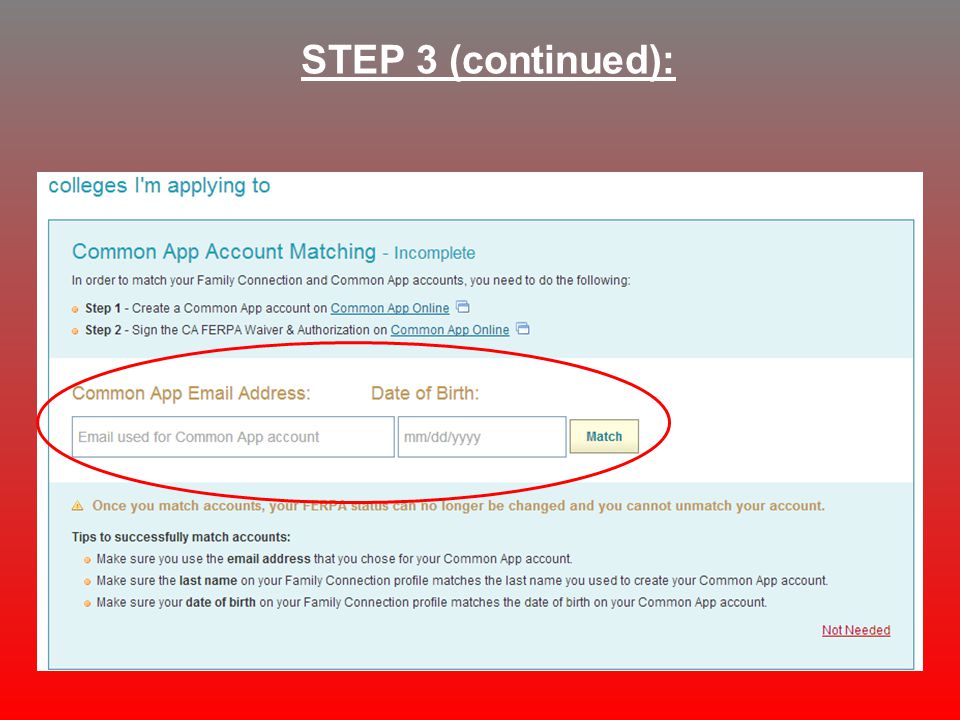This screenshot has height=720, width=960.
Task: Click the 'Common App Email Address:' label
Action: 191,393
